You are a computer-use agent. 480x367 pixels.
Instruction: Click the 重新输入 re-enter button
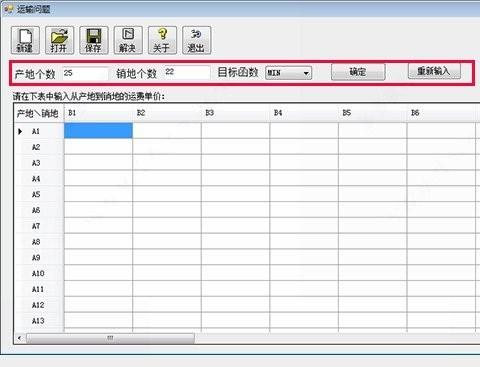434,71
